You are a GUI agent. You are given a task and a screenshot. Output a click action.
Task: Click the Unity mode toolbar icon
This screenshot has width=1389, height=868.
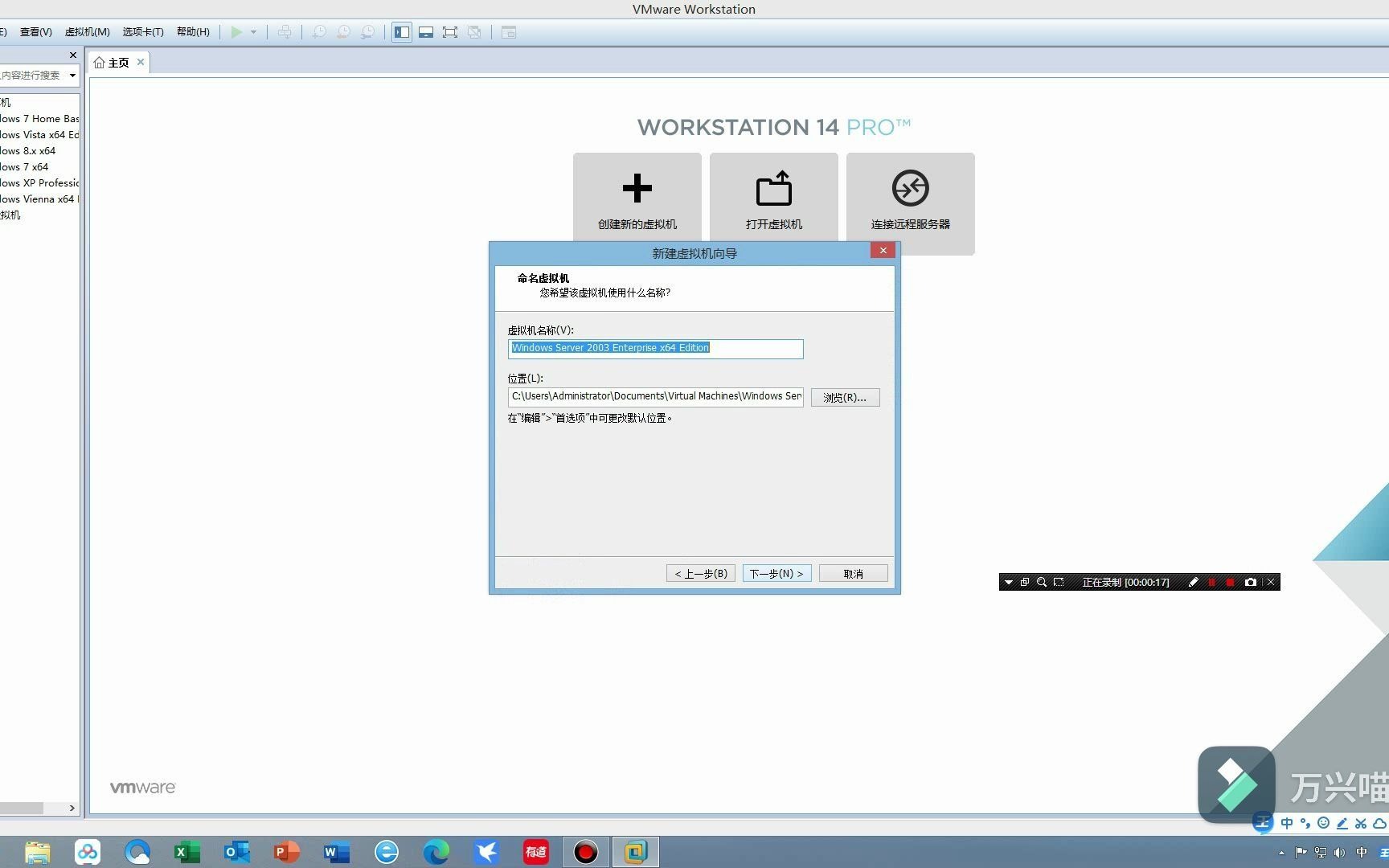click(x=474, y=32)
